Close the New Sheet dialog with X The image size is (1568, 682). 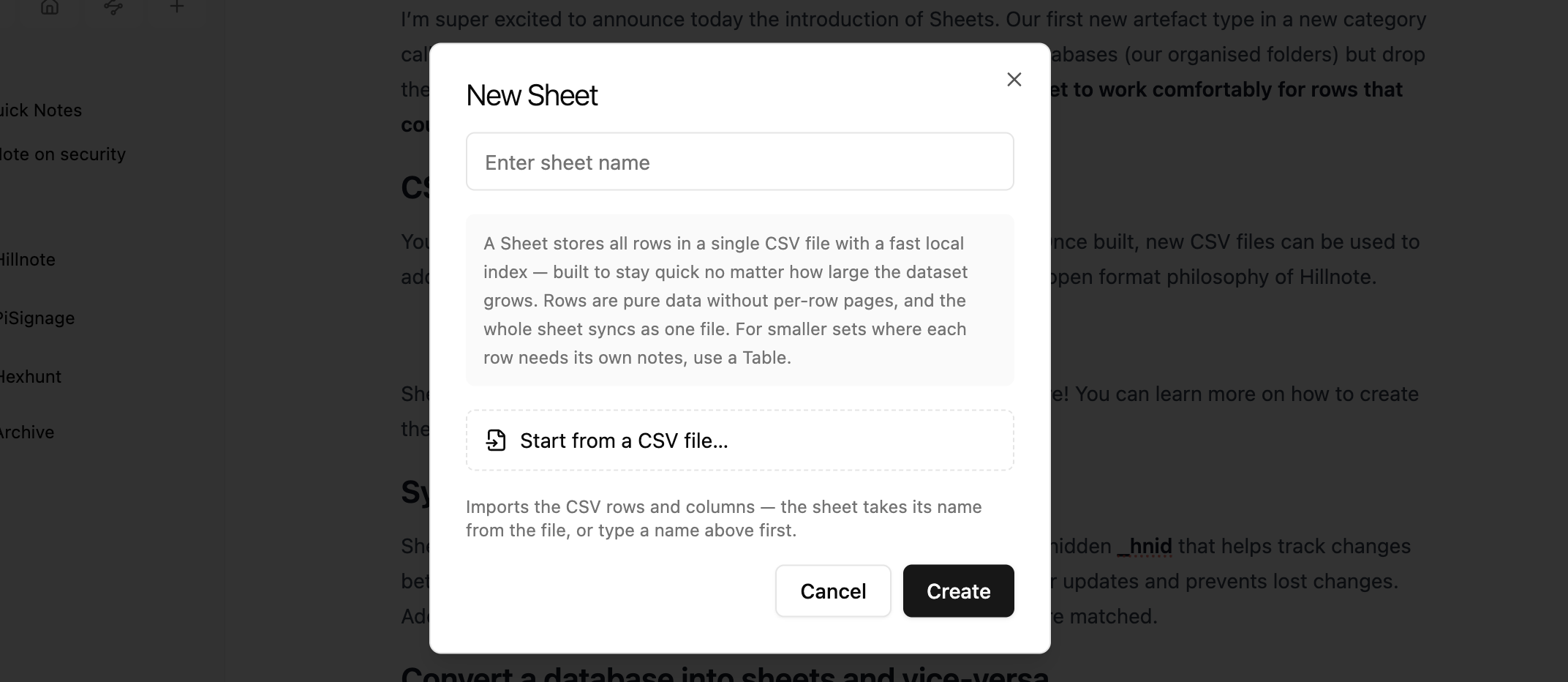click(x=1014, y=79)
